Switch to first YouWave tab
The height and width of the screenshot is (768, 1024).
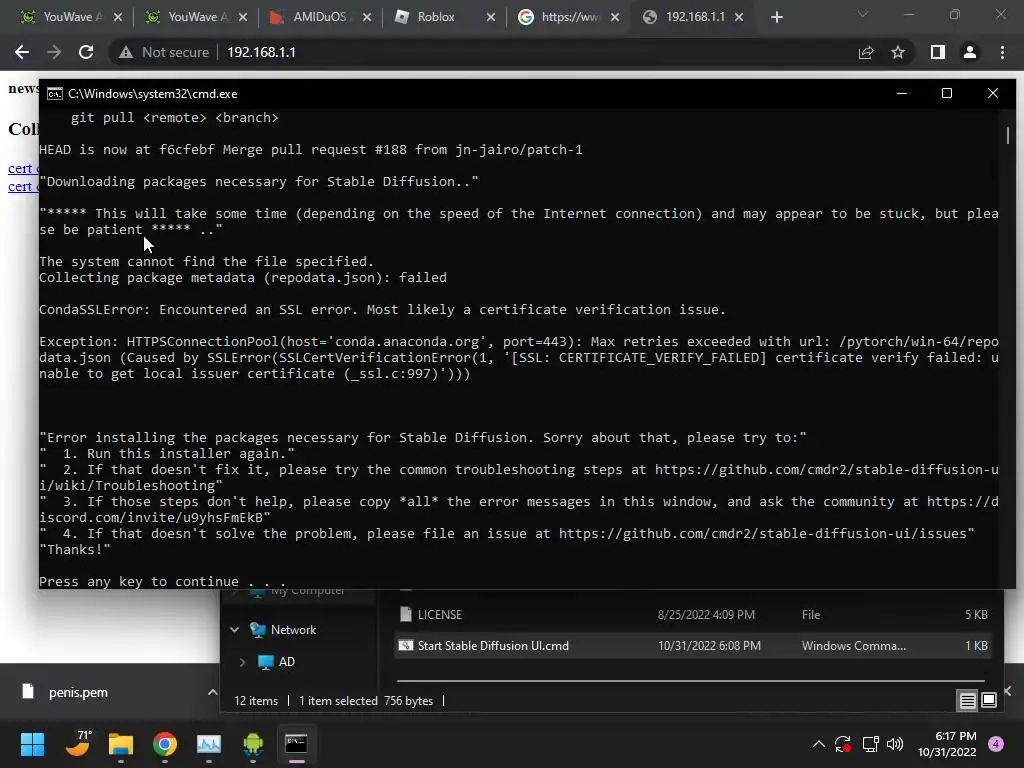point(71,17)
